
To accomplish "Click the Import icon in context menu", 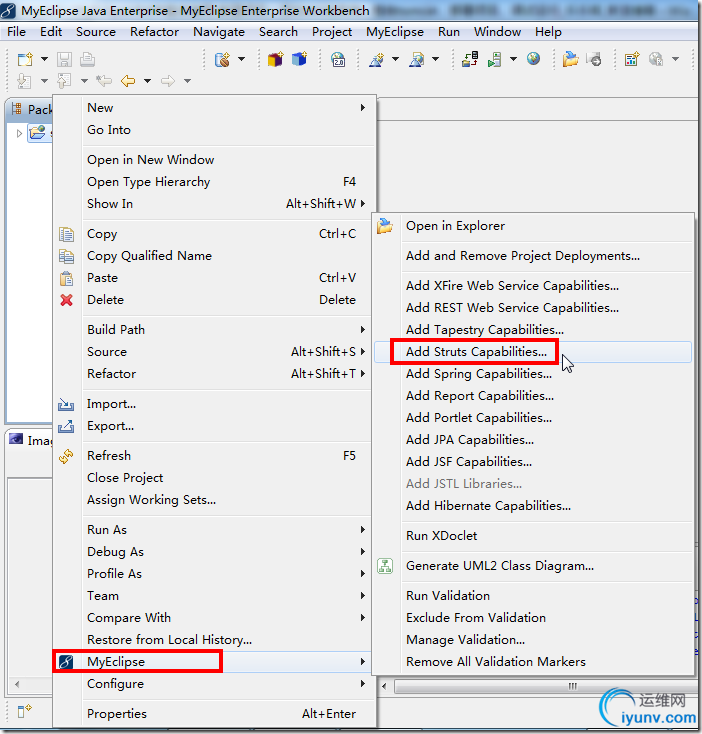I will (66, 404).
